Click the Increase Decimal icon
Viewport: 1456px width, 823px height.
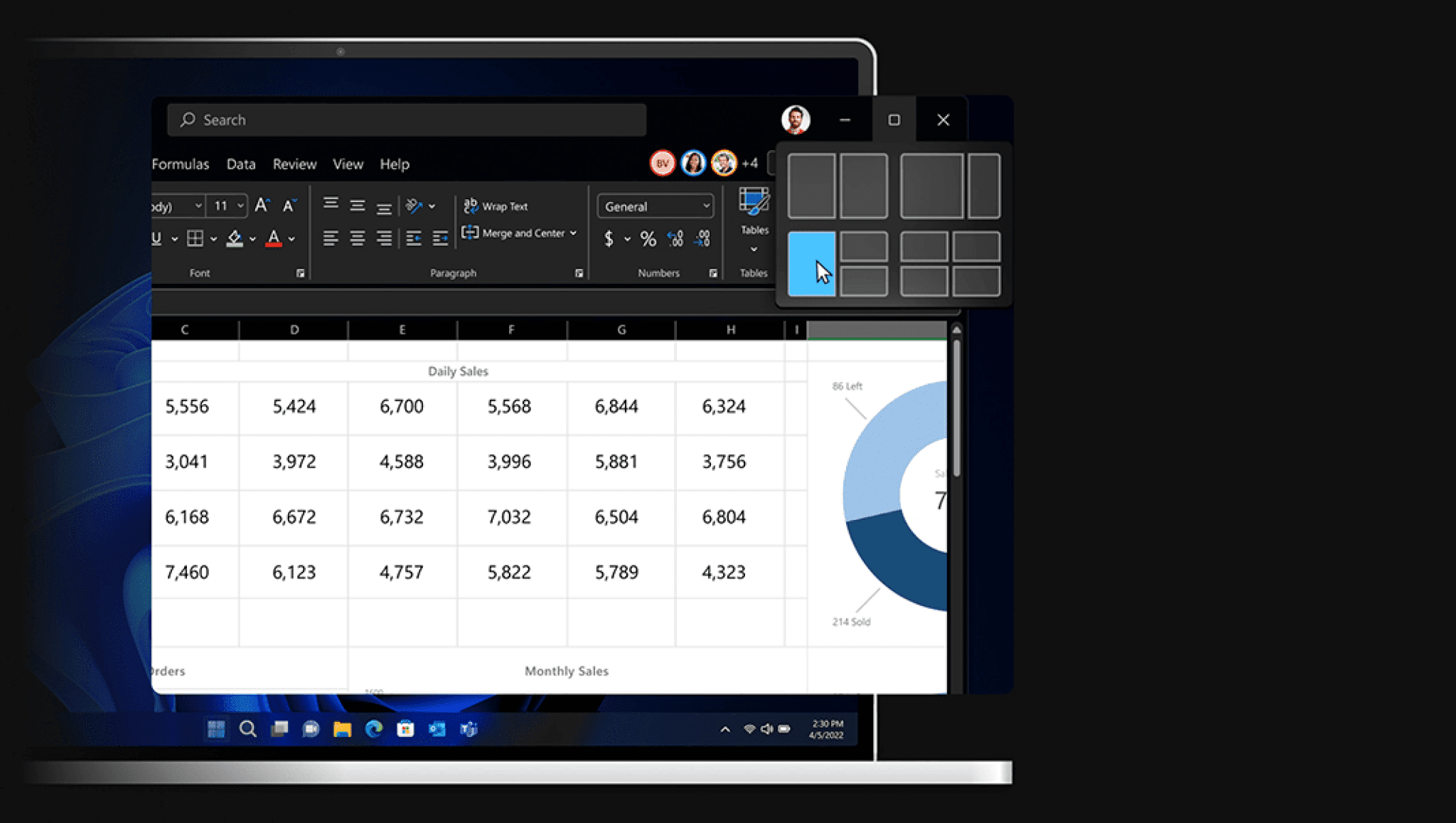pos(675,240)
